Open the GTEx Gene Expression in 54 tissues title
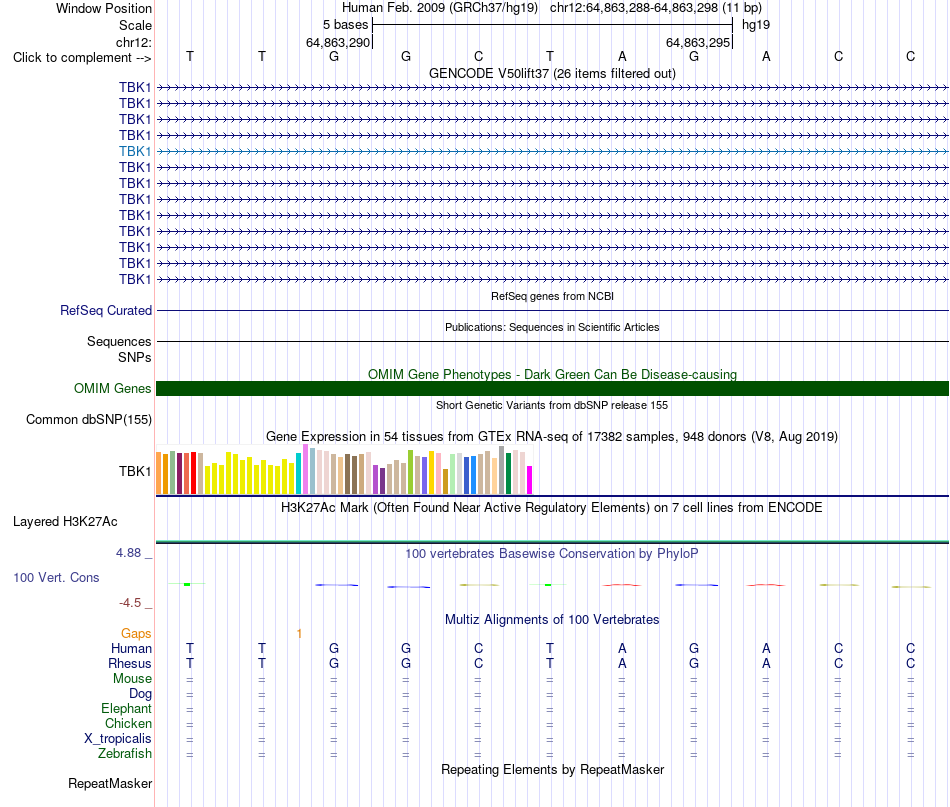 (x=552, y=436)
